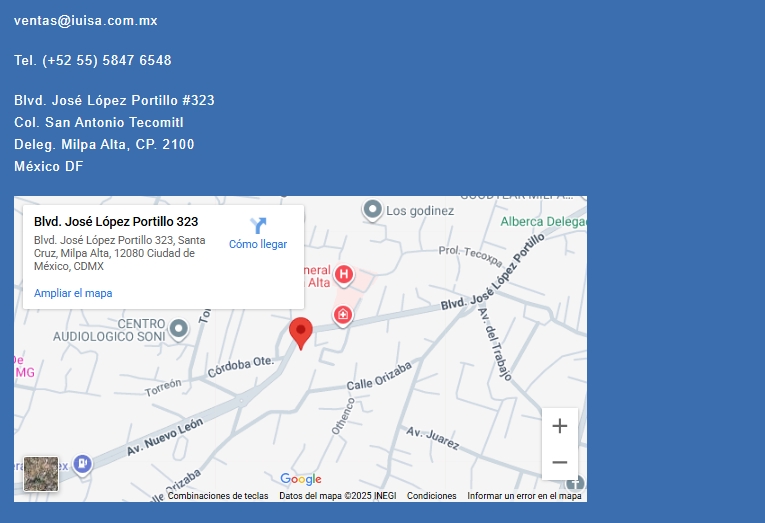Click the red medical cross marker
Image resolution: width=765 pixels, height=523 pixels.
tap(343, 315)
